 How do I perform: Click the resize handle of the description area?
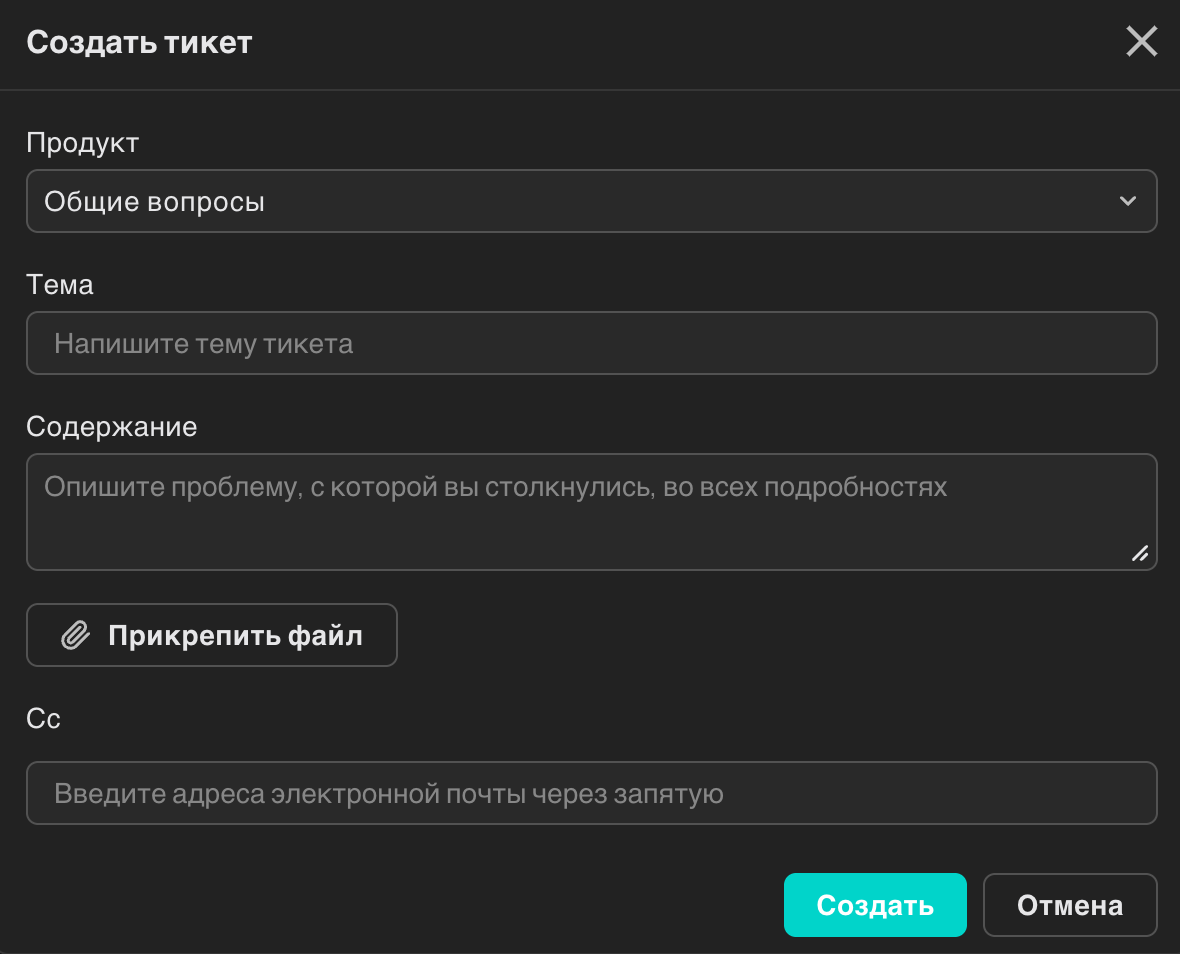[1140, 554]
